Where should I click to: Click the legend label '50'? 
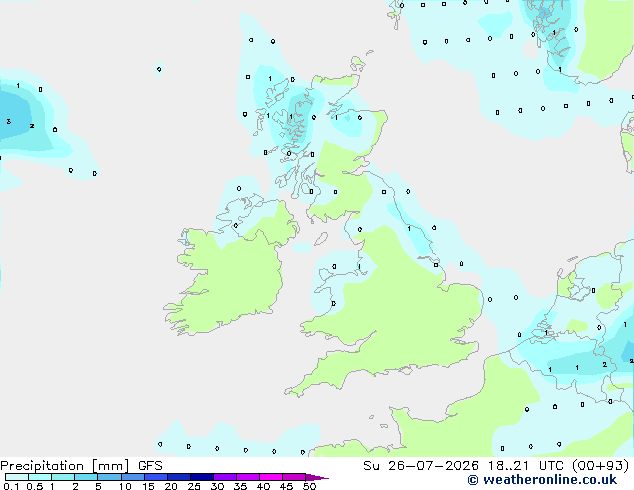point(309,486)
